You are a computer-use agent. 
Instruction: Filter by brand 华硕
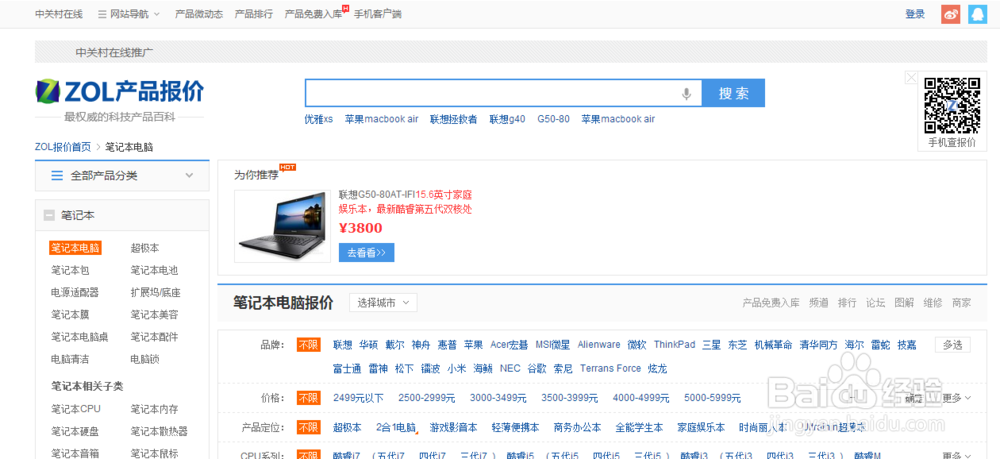(369, 345)
